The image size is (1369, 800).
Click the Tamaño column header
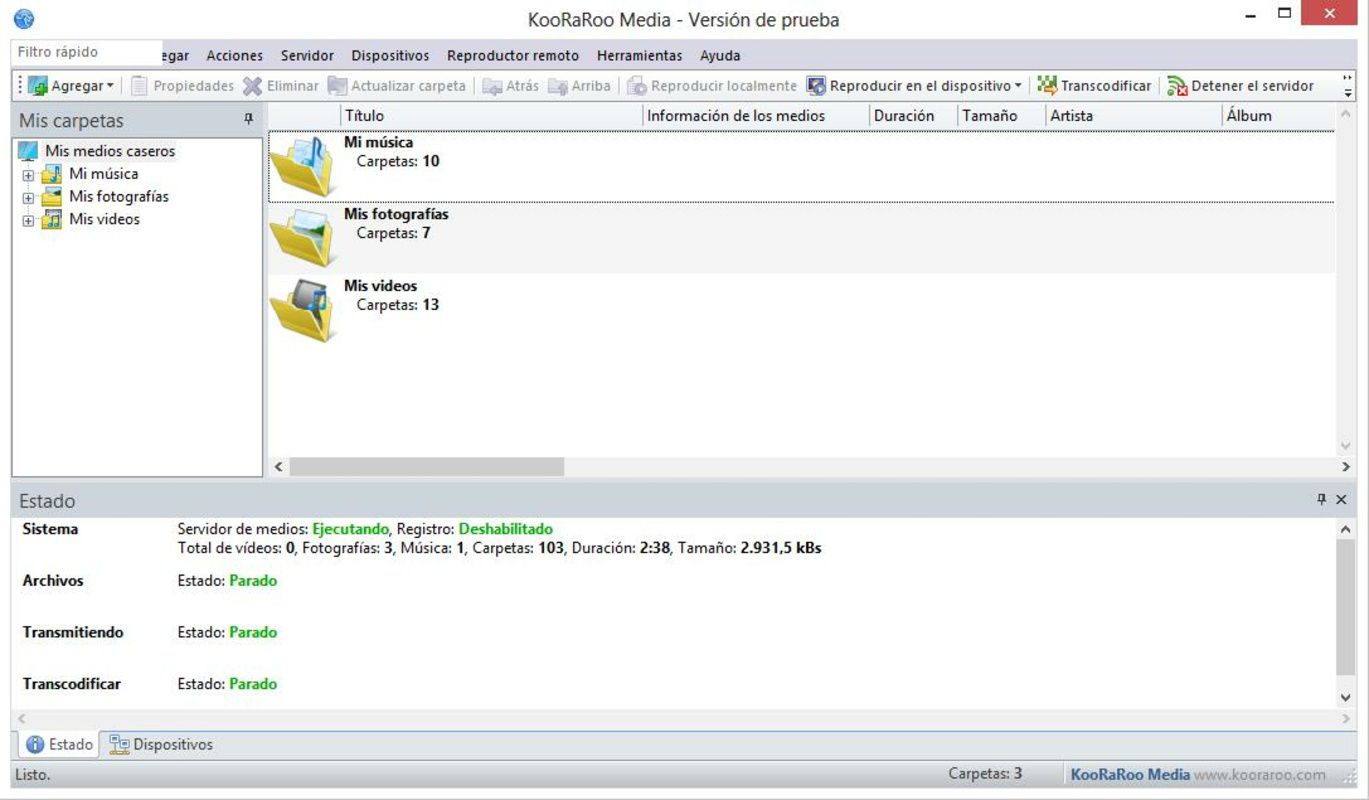click(1001, 116)
